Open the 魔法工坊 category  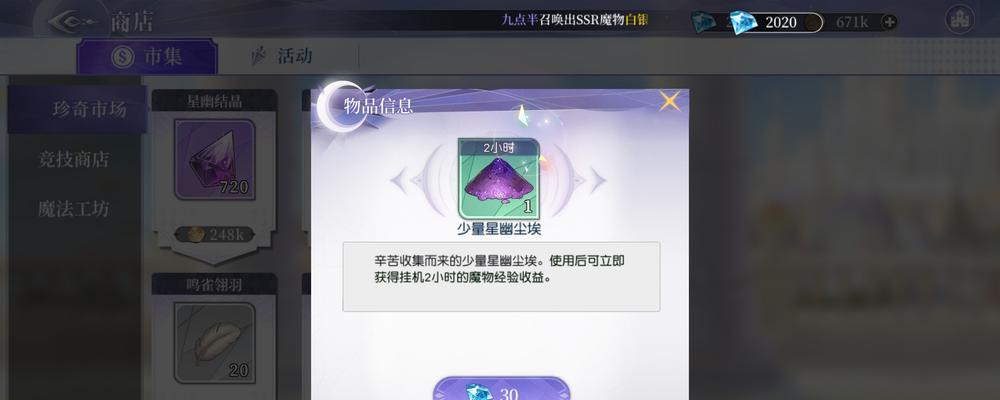pos(73,209)
